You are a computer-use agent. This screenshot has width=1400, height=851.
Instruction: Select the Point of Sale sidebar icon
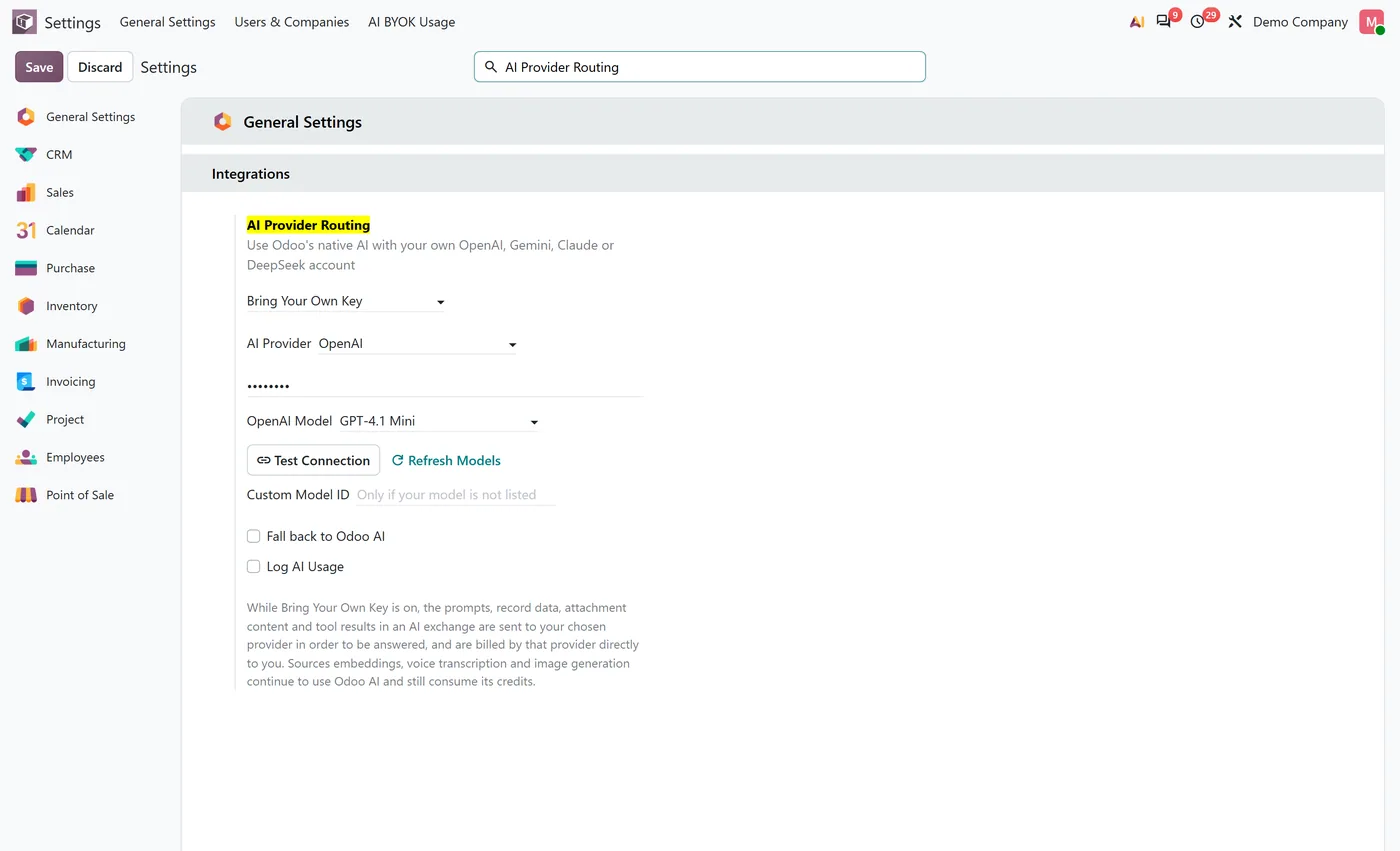[x=26, y=495]
